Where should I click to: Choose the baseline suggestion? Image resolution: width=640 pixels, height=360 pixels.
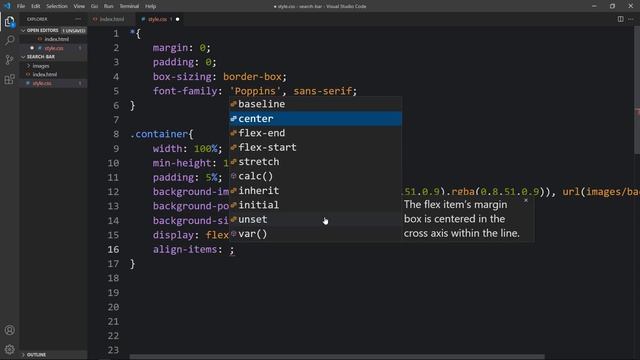tap(316, 104)
